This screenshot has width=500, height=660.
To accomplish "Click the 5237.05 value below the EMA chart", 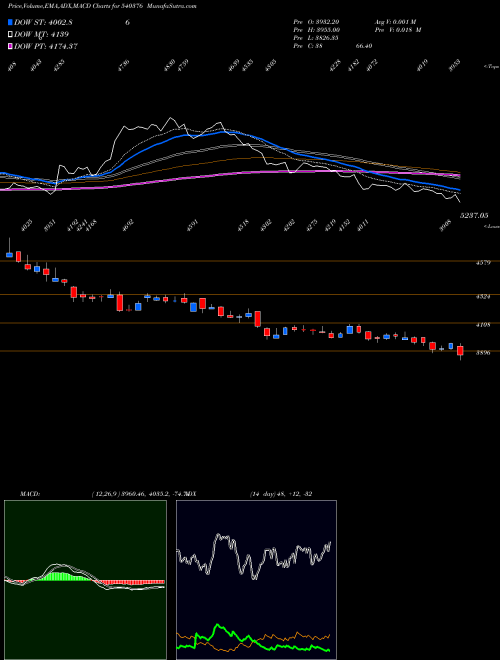I will [x=474, y=216].
